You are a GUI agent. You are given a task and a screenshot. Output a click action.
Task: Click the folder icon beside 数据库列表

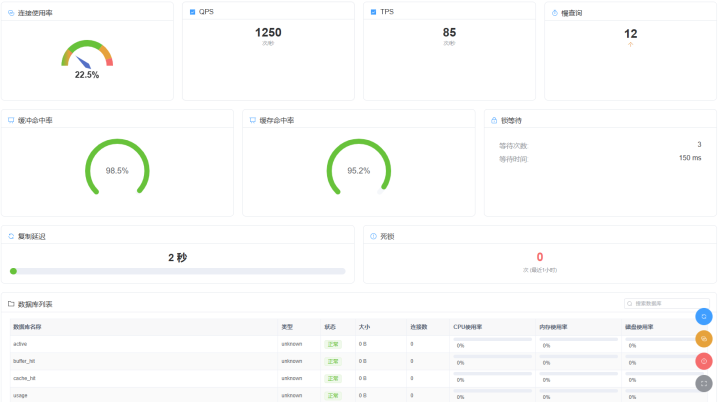click(x=11, y=303)
